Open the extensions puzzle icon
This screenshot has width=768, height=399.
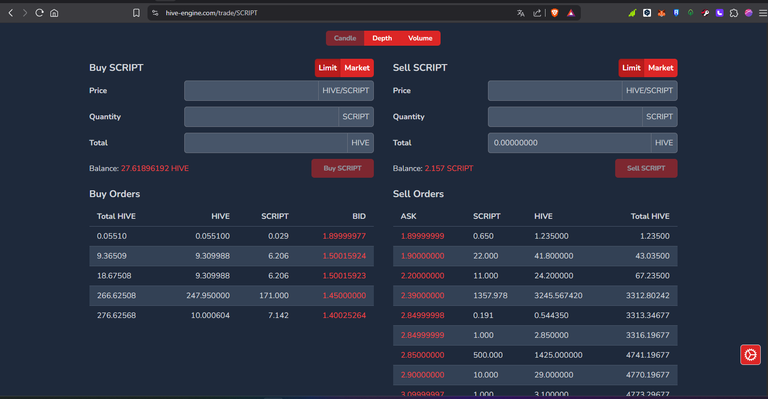click(x=734, y=13)
